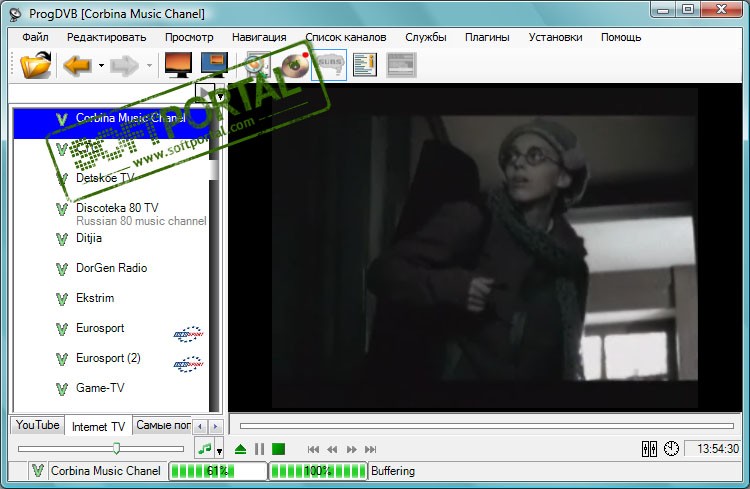Open the back arrow history dropdown
The image size is (750, 489).
click(x=101, y=65)
